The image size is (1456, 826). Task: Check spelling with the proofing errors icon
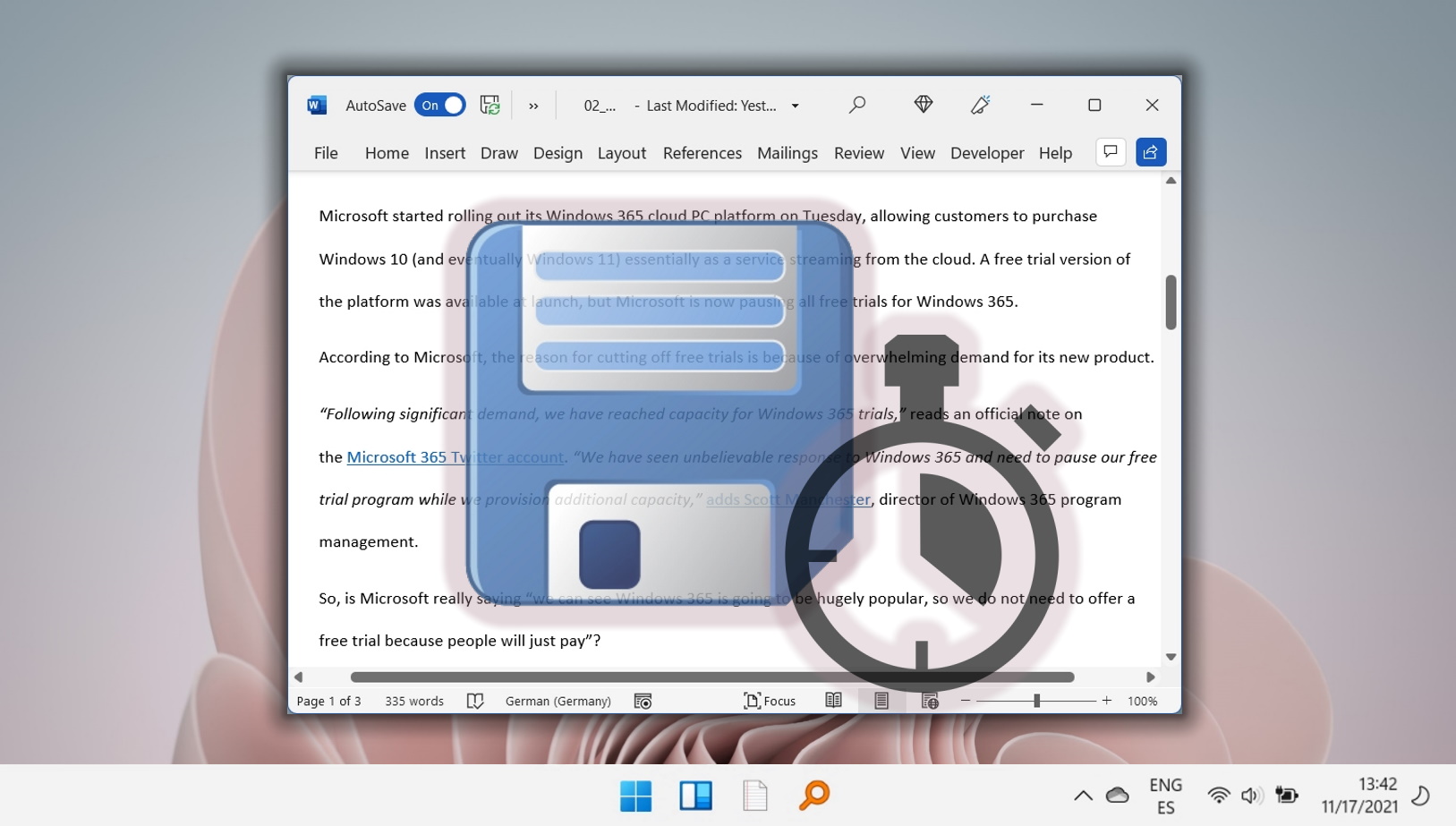click(x=476, y=701)
